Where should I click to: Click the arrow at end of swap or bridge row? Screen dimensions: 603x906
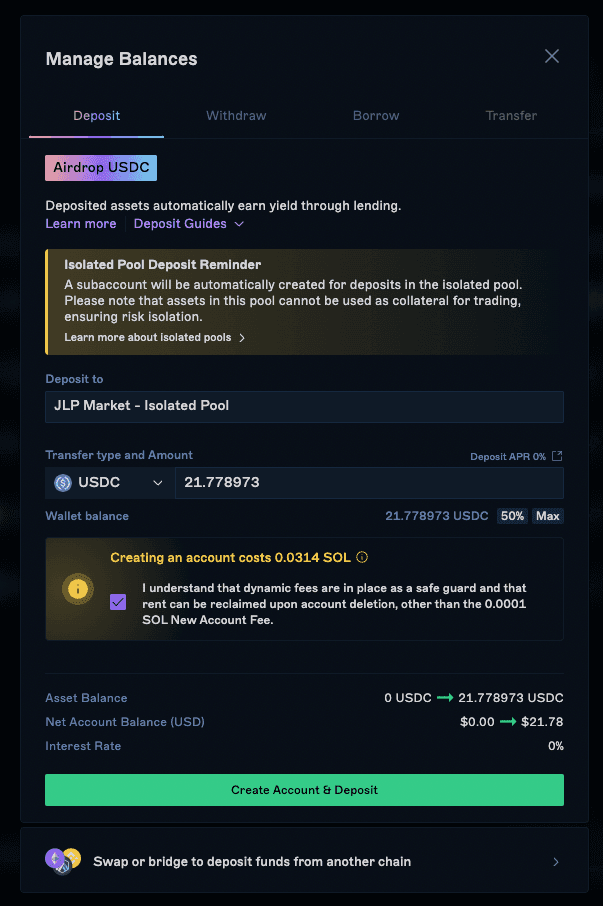[x=556, y=862]
